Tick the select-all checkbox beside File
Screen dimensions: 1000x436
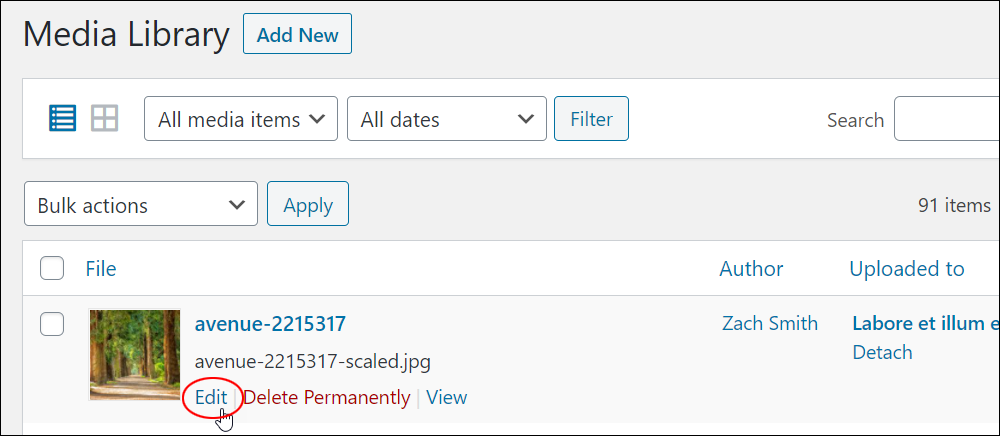click(x=52, y=268)
